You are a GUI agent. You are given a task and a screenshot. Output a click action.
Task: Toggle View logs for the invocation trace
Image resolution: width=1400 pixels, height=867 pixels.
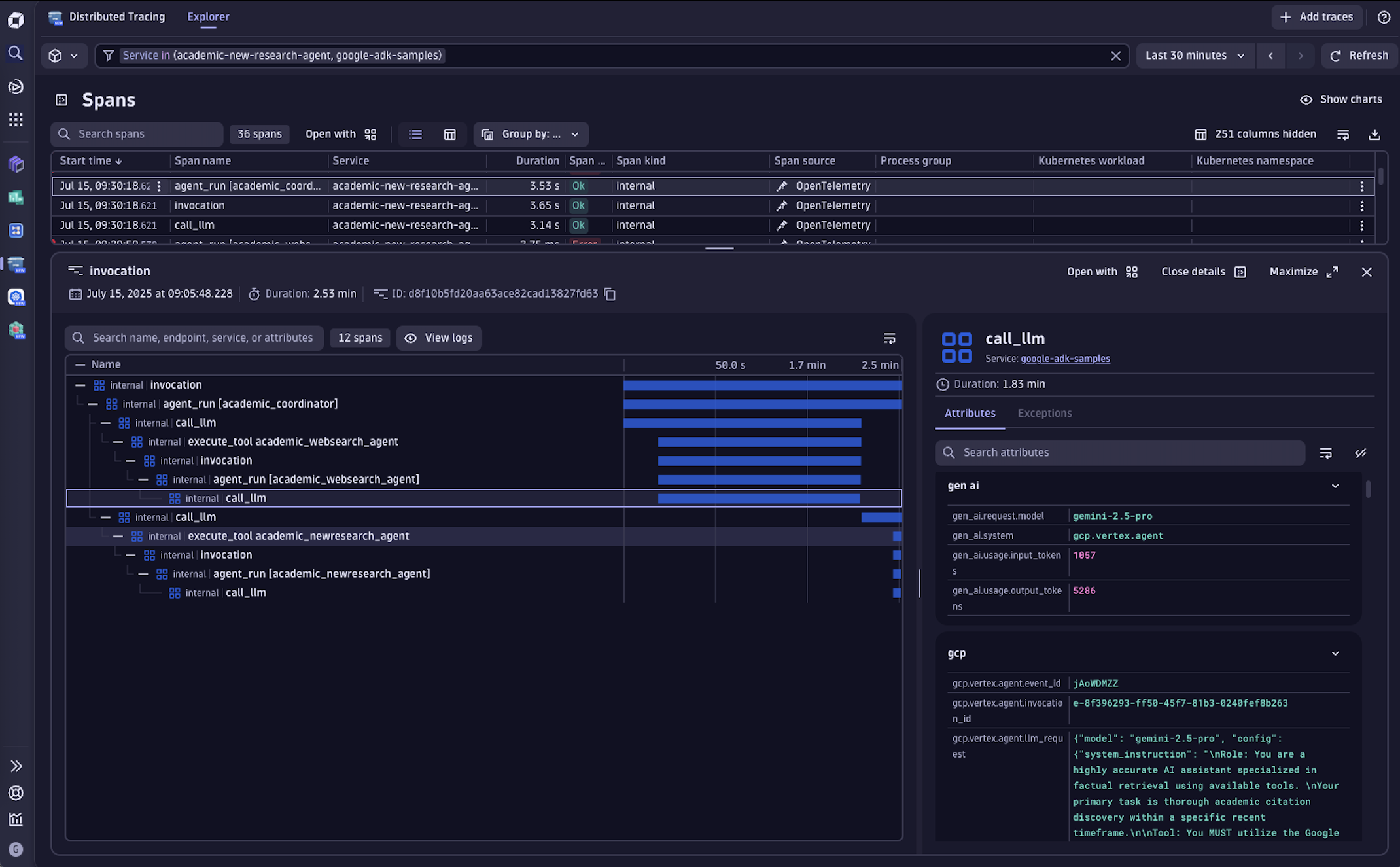click(439, 338)
